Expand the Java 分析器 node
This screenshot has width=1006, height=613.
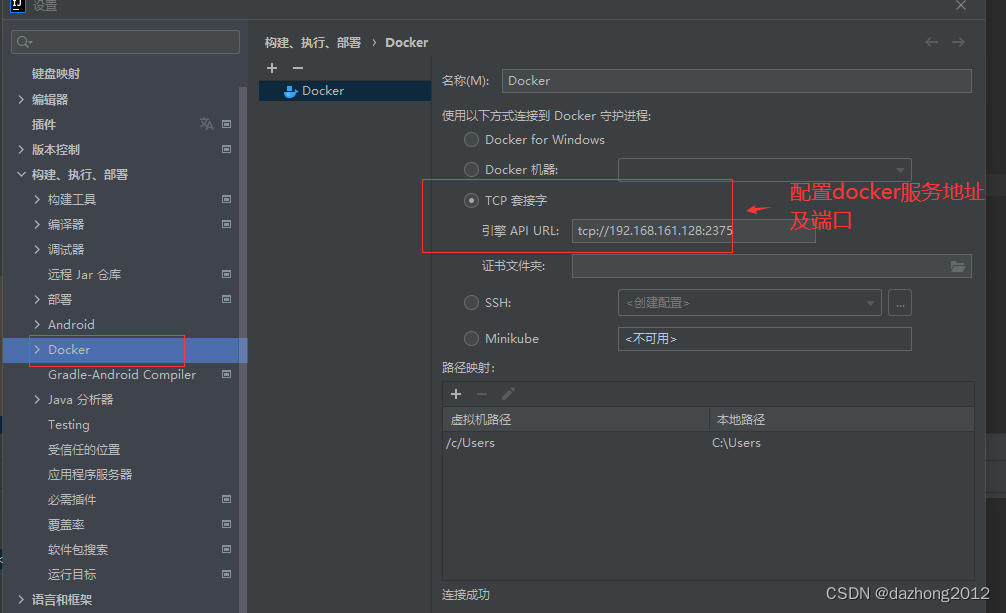37,400
